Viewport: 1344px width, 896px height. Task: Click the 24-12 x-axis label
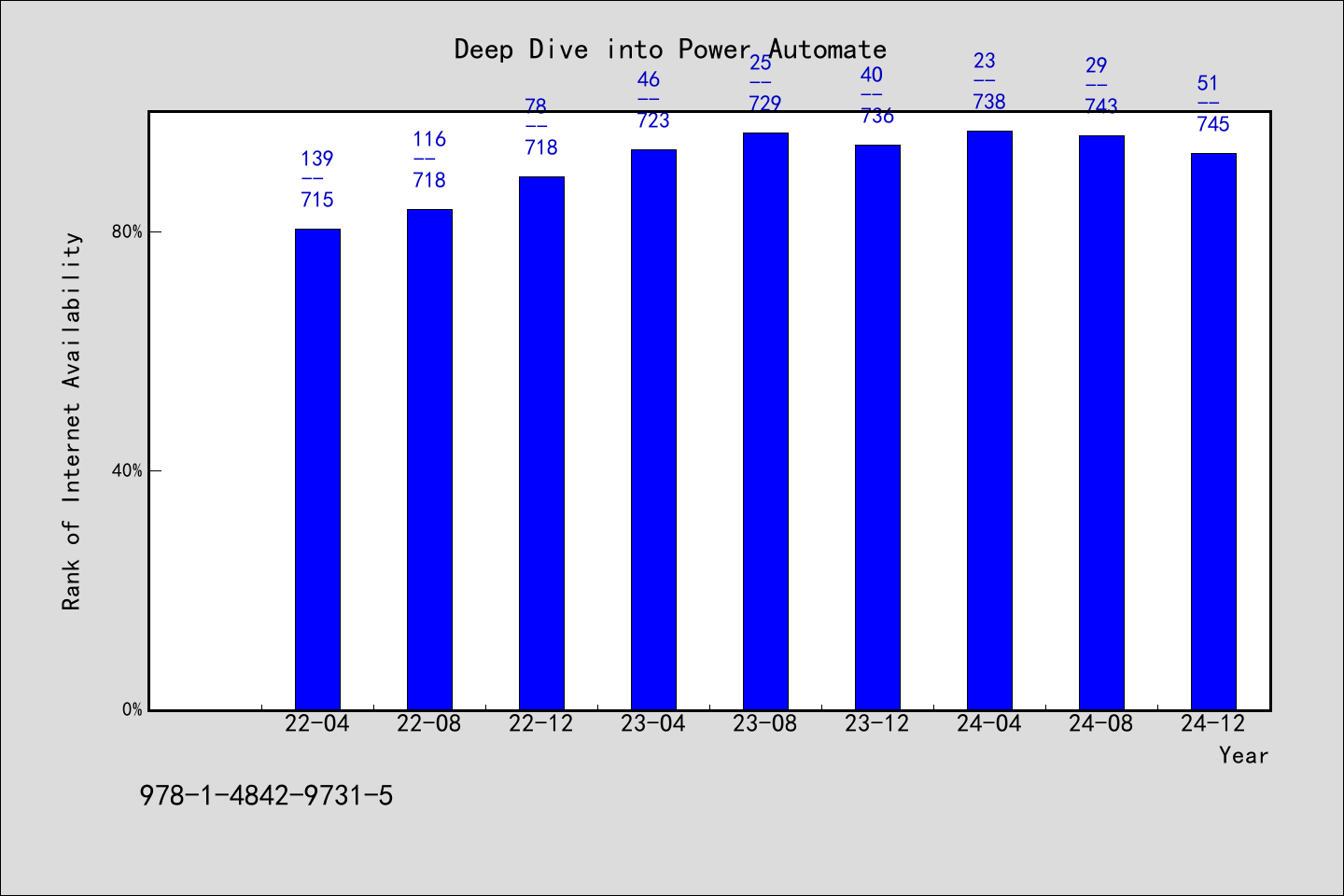(1213, 723)
